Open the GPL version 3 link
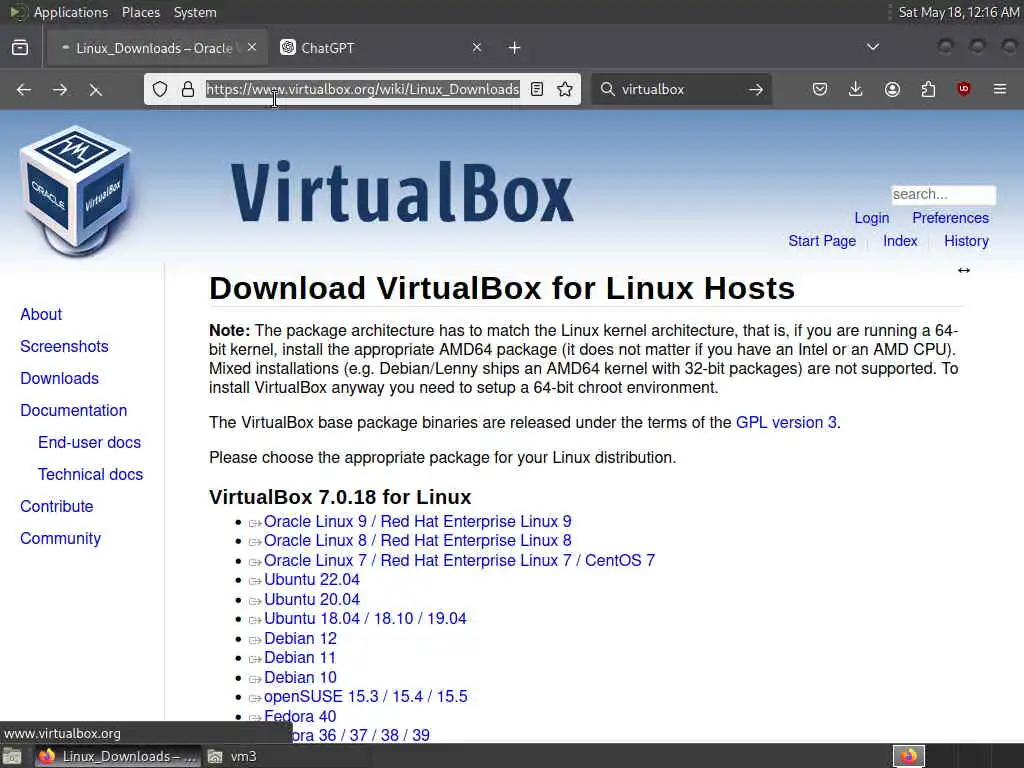Viewport: 1024px width, 768px height. pyautogui.click(x=786, y=423)
